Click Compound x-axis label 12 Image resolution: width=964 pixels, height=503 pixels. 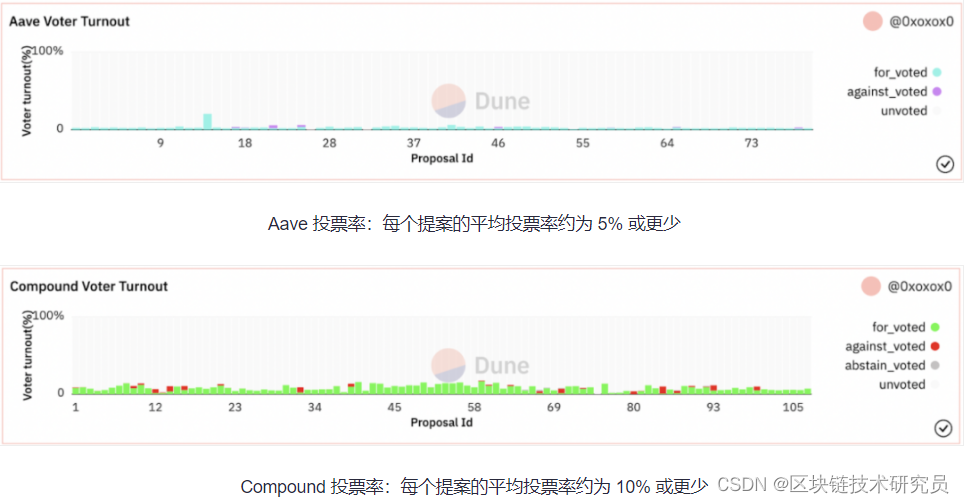click(x=155, y=407)
